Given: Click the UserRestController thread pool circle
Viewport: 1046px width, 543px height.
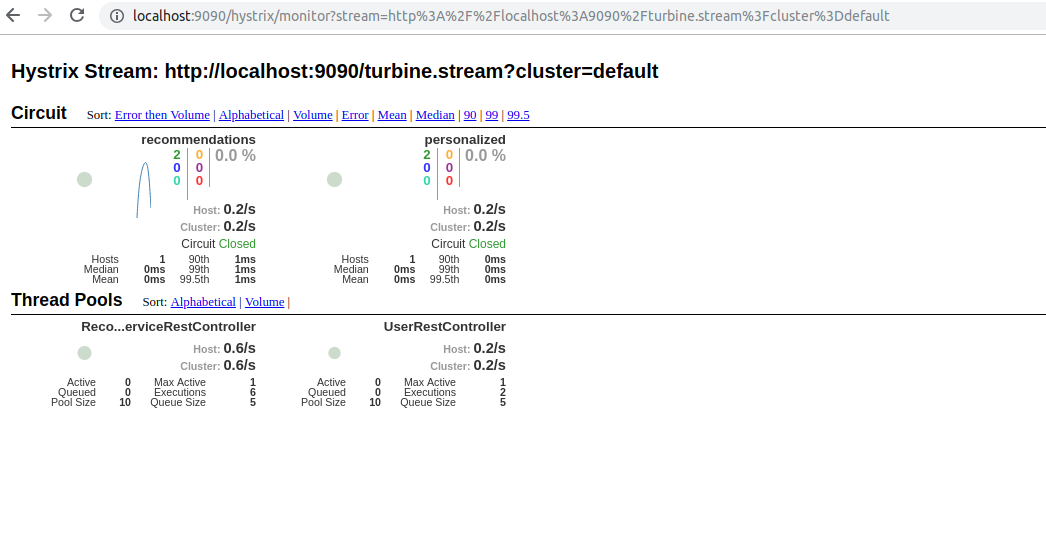Looking at the screenshot, I should click(334, 353).
